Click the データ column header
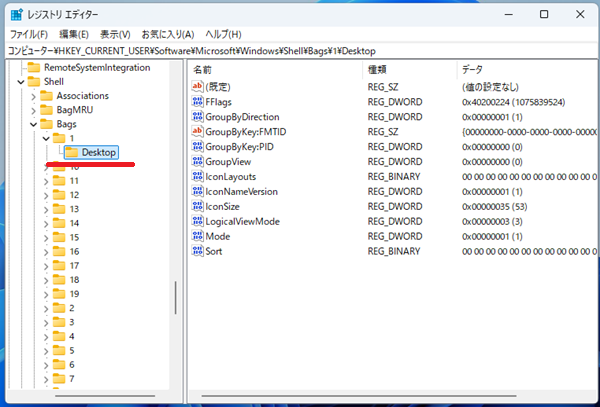This screenshot has height=407, width=600. click(x=527, y=70)
